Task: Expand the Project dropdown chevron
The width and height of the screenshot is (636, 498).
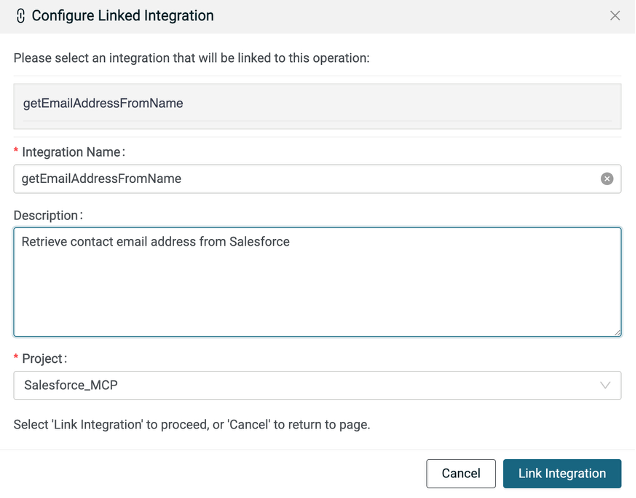Action: (605, 385)
